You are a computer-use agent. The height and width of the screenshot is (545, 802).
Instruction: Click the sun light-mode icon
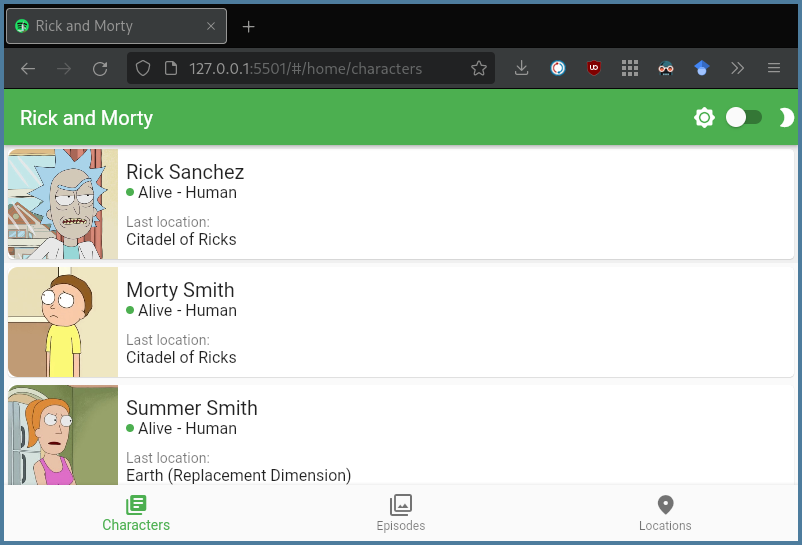(x=704, y=118)
